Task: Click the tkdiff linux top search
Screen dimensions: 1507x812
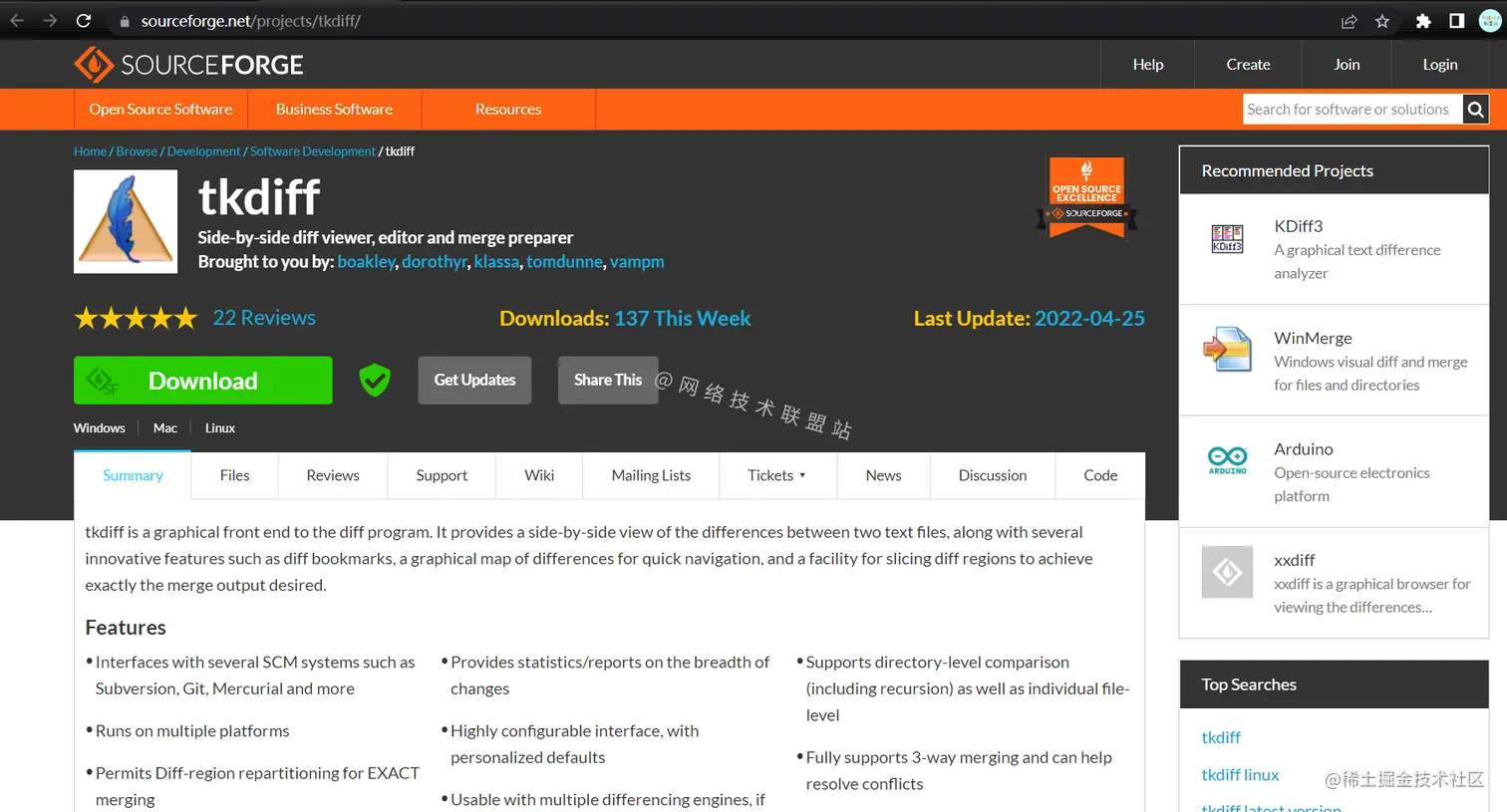Action: [x=1240, y=775]
